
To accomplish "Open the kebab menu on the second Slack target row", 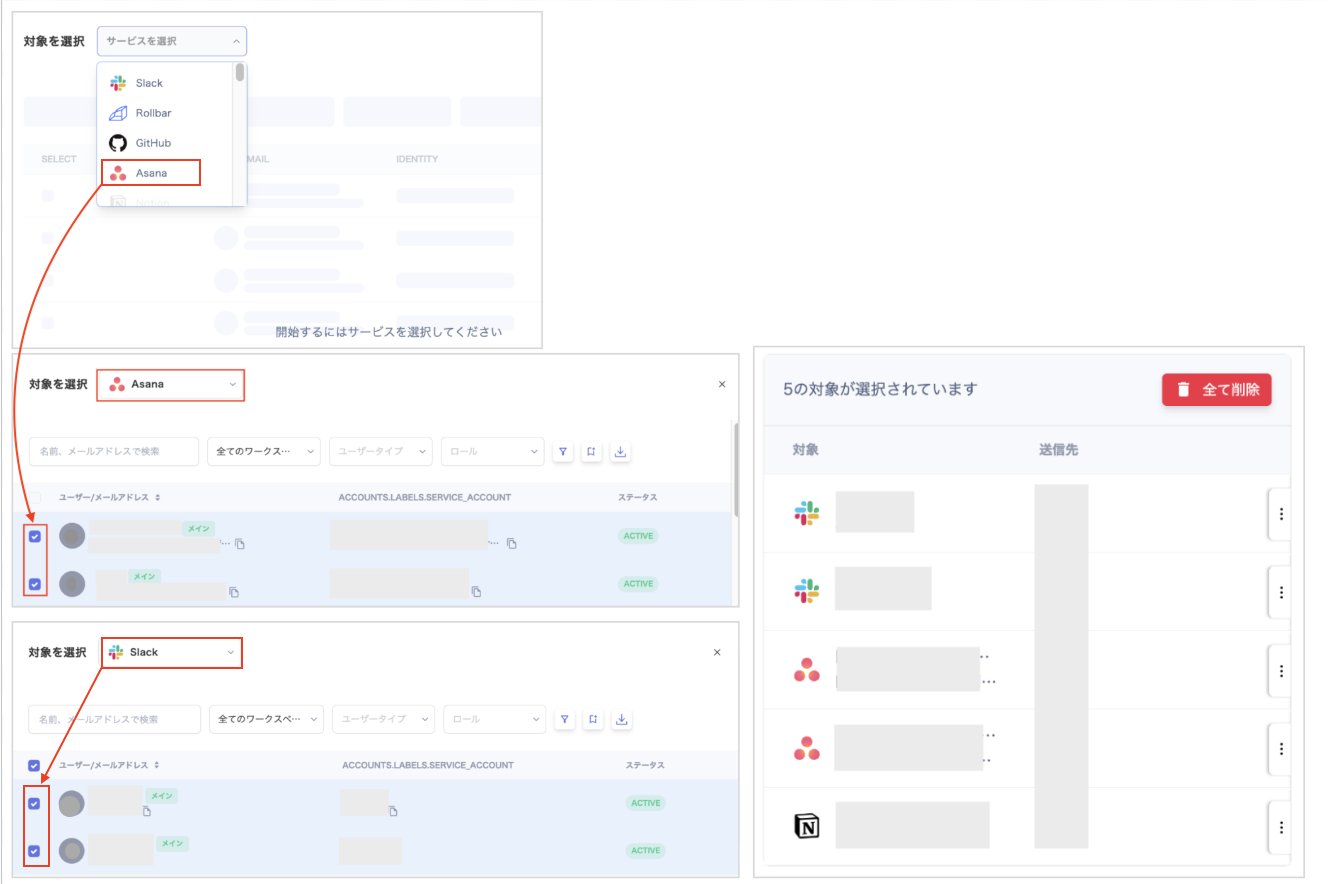I will click(1281, 592).
